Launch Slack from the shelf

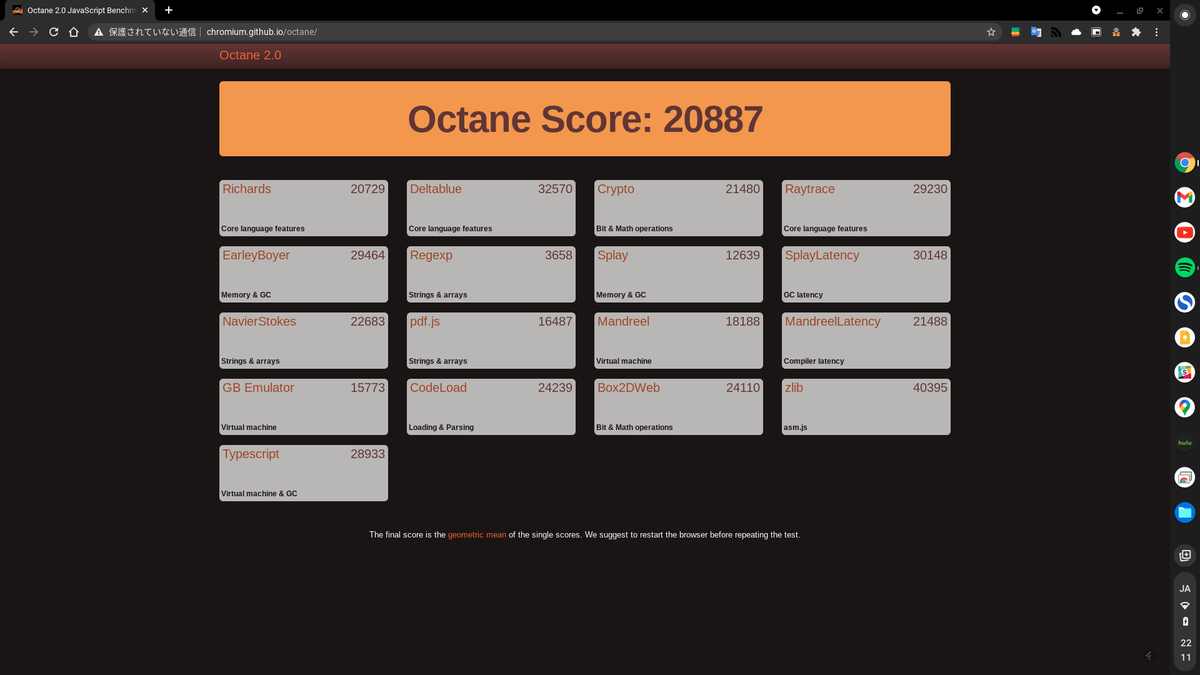point(1185,372)
